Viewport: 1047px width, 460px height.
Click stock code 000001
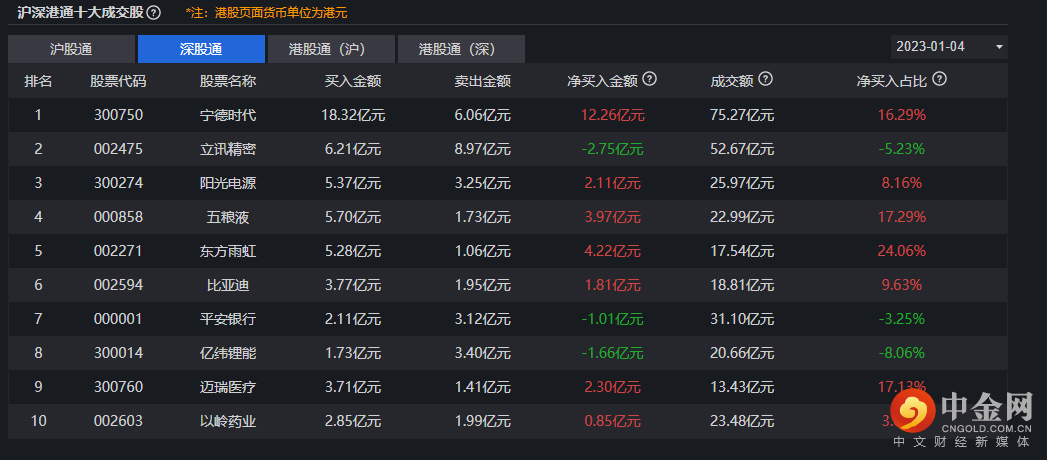(118, 319)
